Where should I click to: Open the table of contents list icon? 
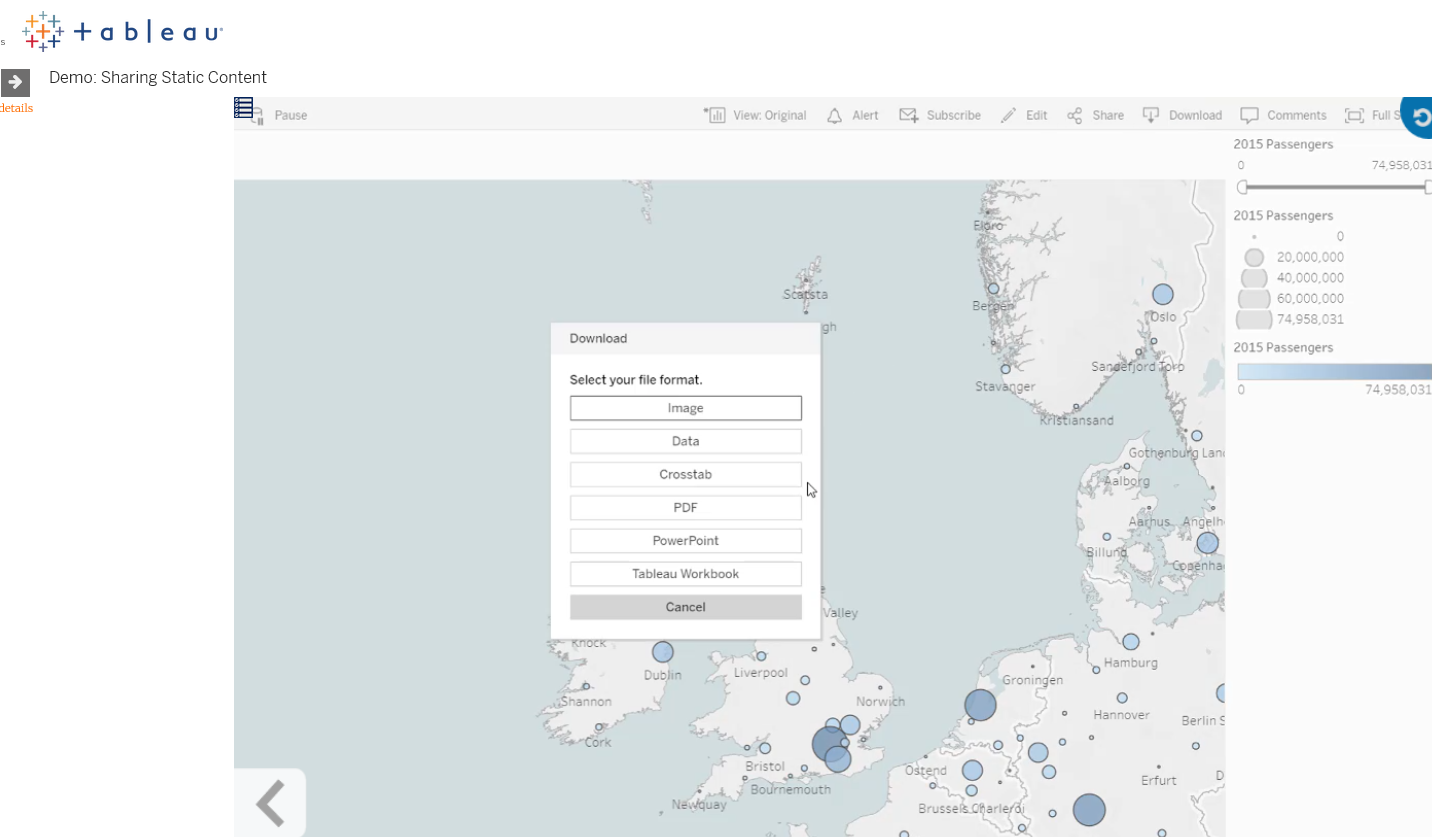click(x=243, y=108)
